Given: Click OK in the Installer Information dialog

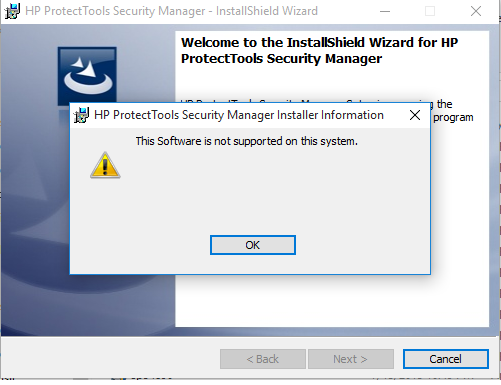Looking at the screenshot, I should click(x=253, y=245).
